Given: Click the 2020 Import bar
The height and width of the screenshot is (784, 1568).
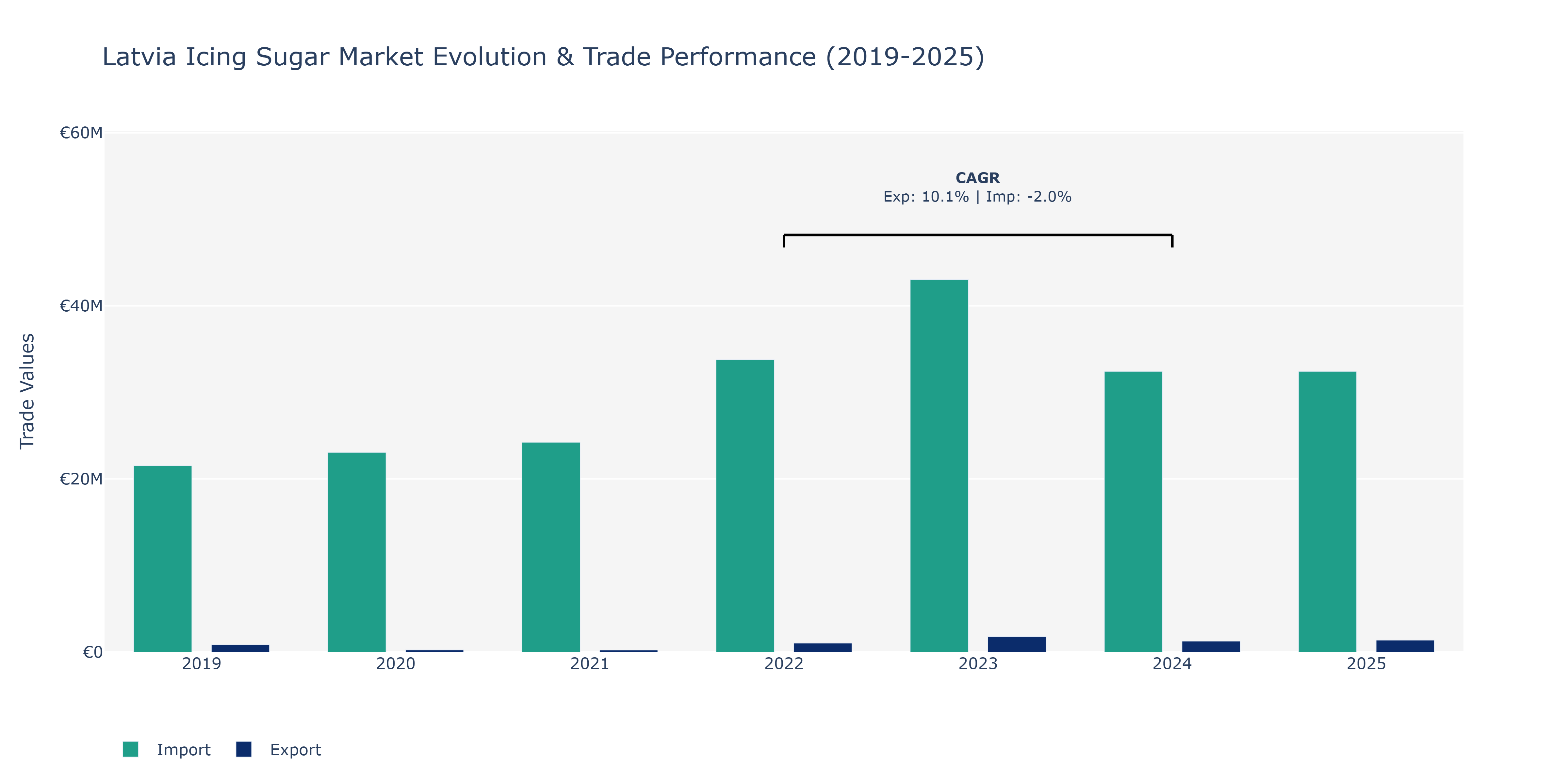Looking at the screenshot, I should pyautogui.click(x=357, y=552).
